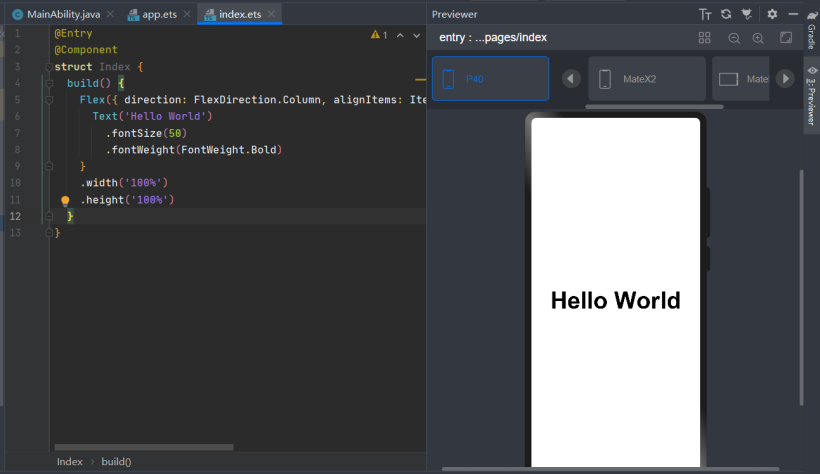820x474 pixels.
Task: Fit preview to window icon
Action: tap(786, 38)
